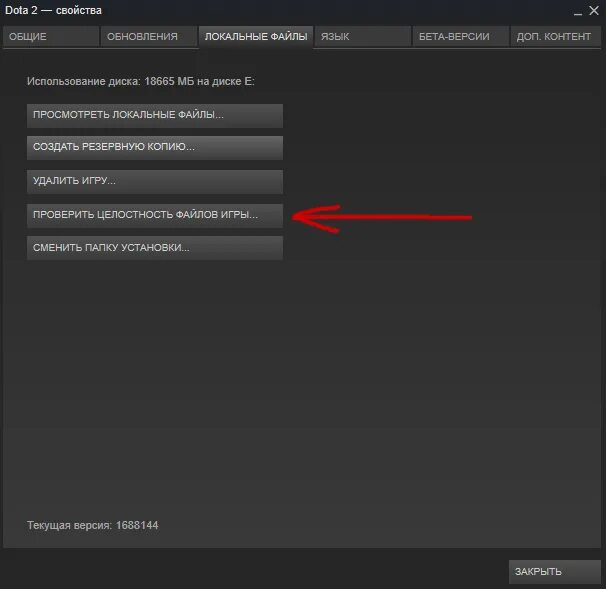This screenshot has height=589, width=606.
Task: Click СОЗДАТЬ РЕЗЕРВНУЮ КОПИЮ button
Action: 155,147
